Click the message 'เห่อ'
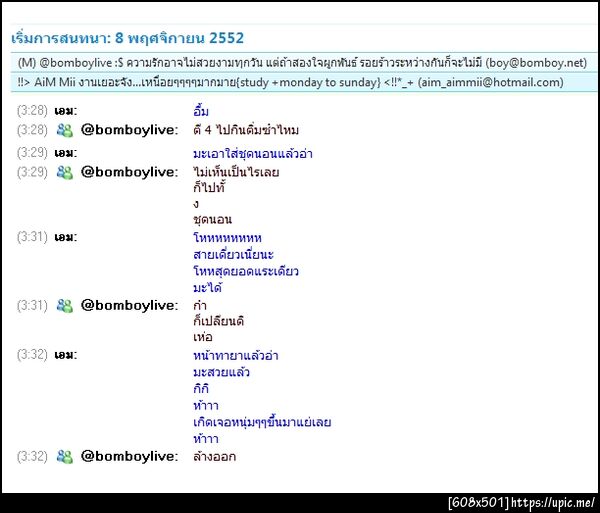 click(203, 337)
